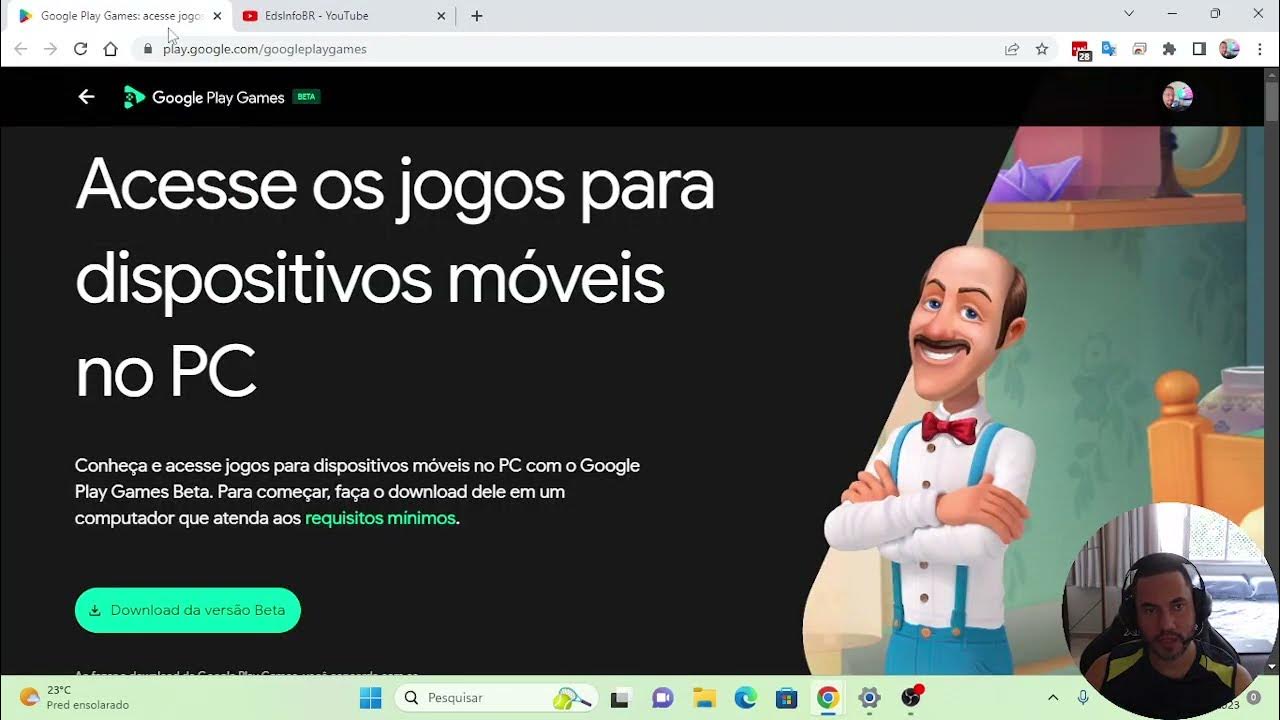The height and width of the screenshot is (720, 1280).
Task: Click the padlock site info icon
Action: tap(147, 49)
